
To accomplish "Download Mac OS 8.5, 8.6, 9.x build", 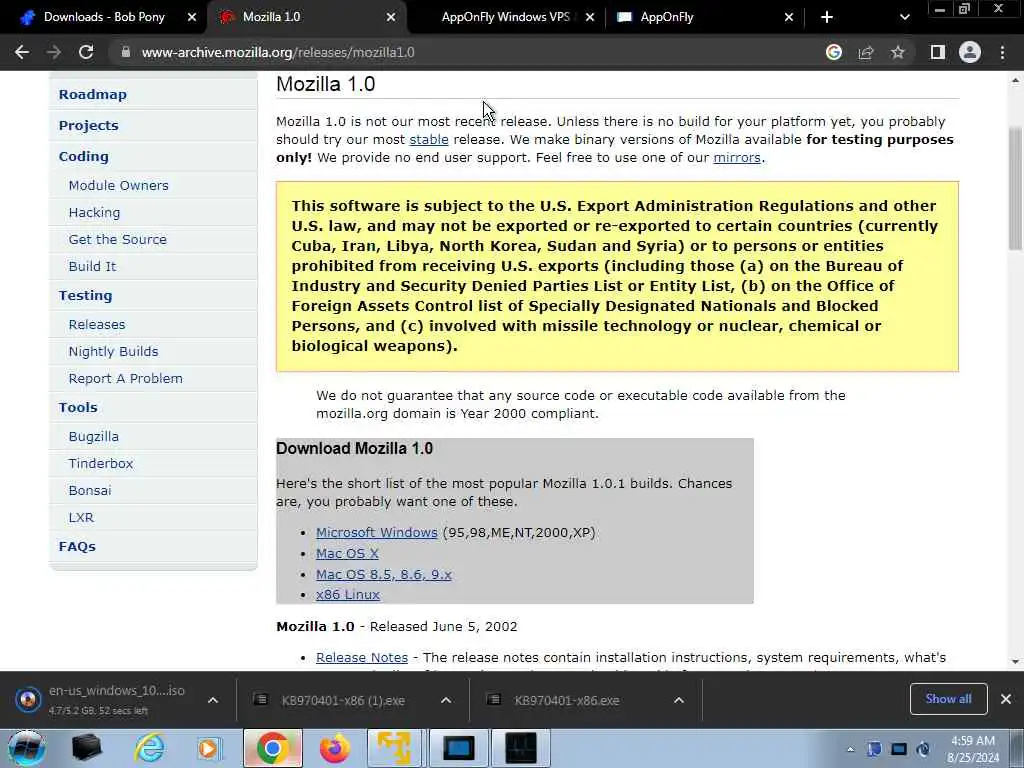I will (383, 574).
